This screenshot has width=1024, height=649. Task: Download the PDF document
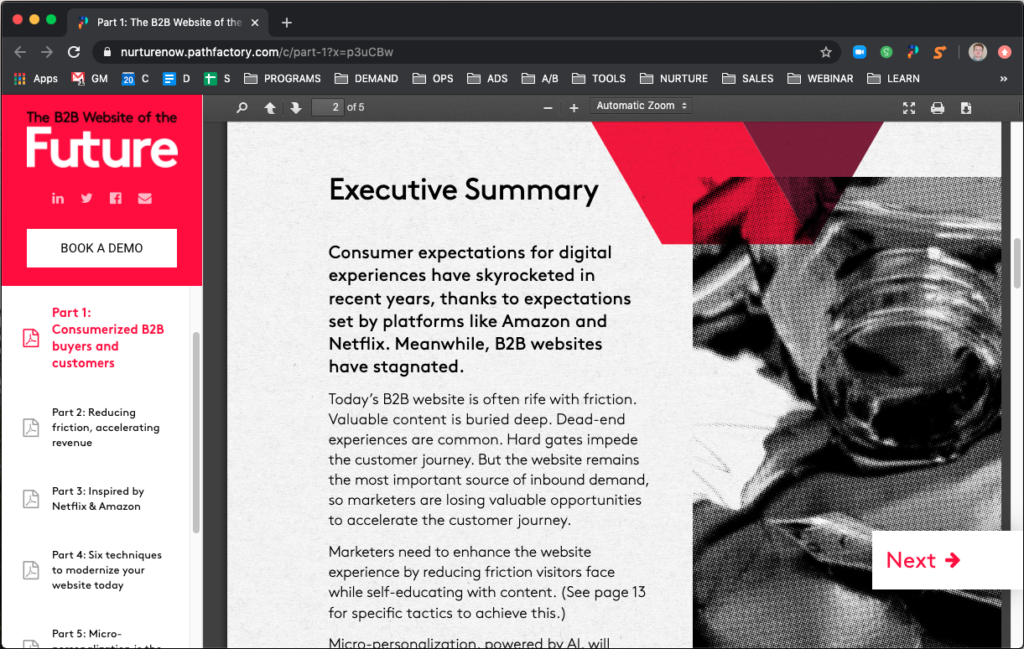point(965,107)
